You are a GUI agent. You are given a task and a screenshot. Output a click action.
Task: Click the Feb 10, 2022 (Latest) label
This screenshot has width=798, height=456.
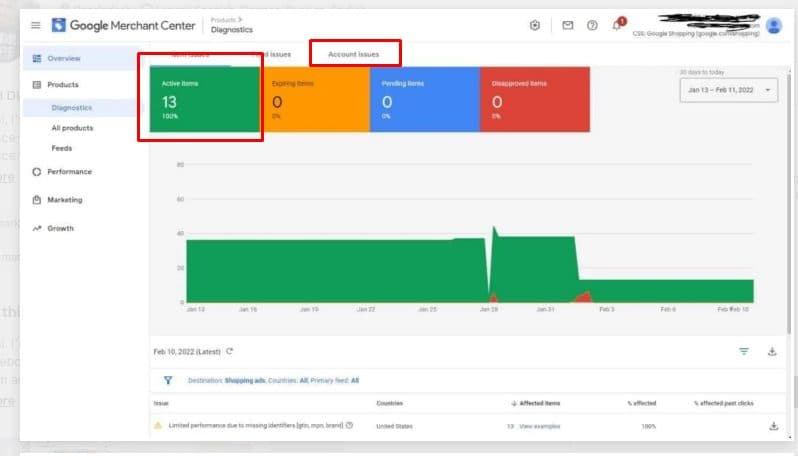pos(187,352)
